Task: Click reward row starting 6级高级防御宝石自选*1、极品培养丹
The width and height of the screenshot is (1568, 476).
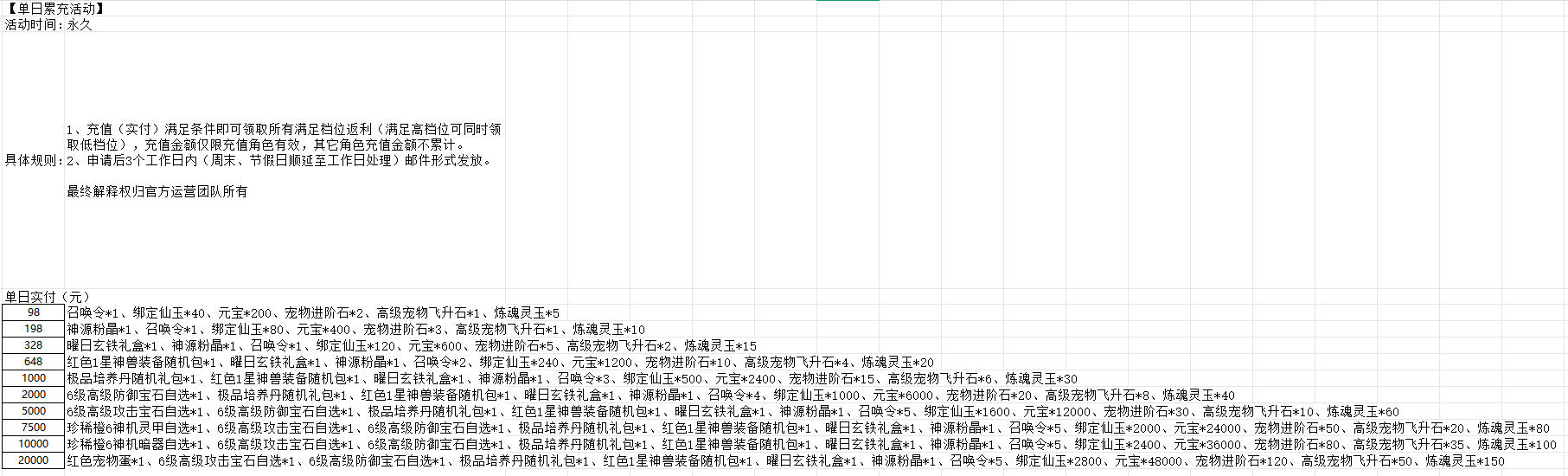Action: point(650,395)
